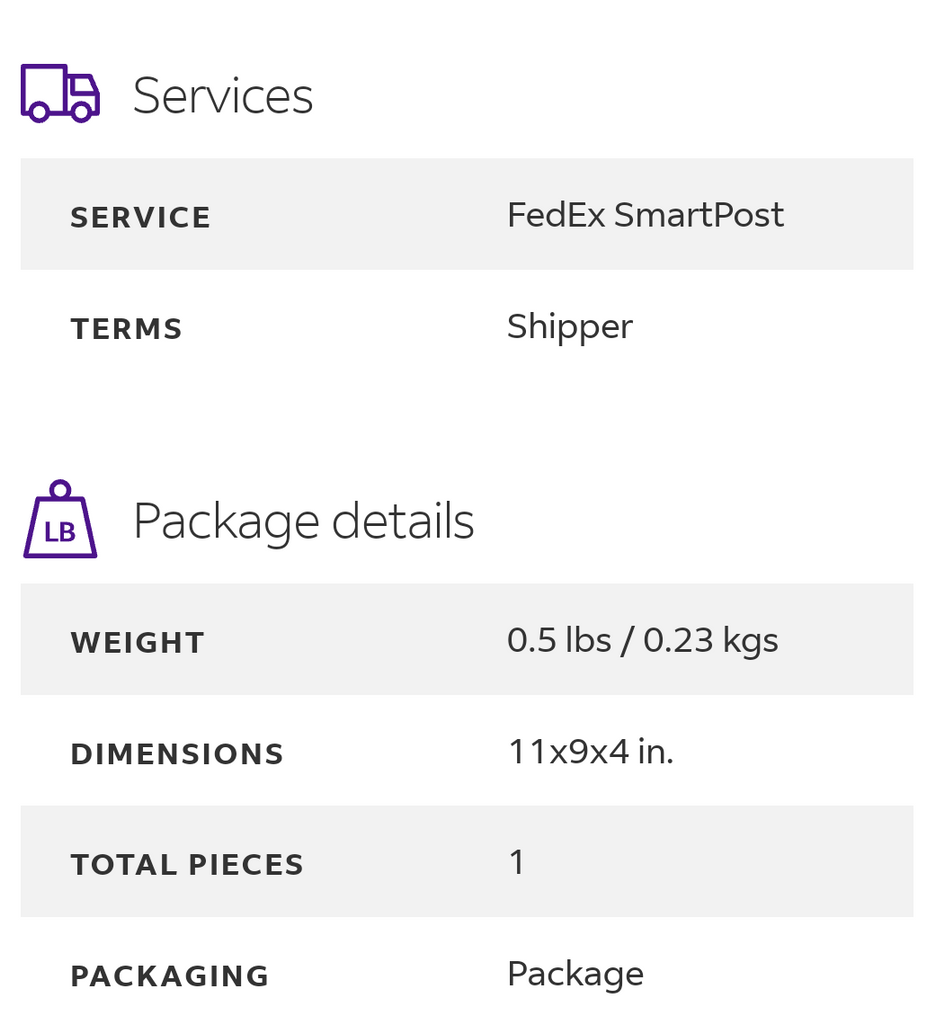Click the FedEx SmartPost service value
This screenshot has width=947, height=1024.
pos(645,215)
